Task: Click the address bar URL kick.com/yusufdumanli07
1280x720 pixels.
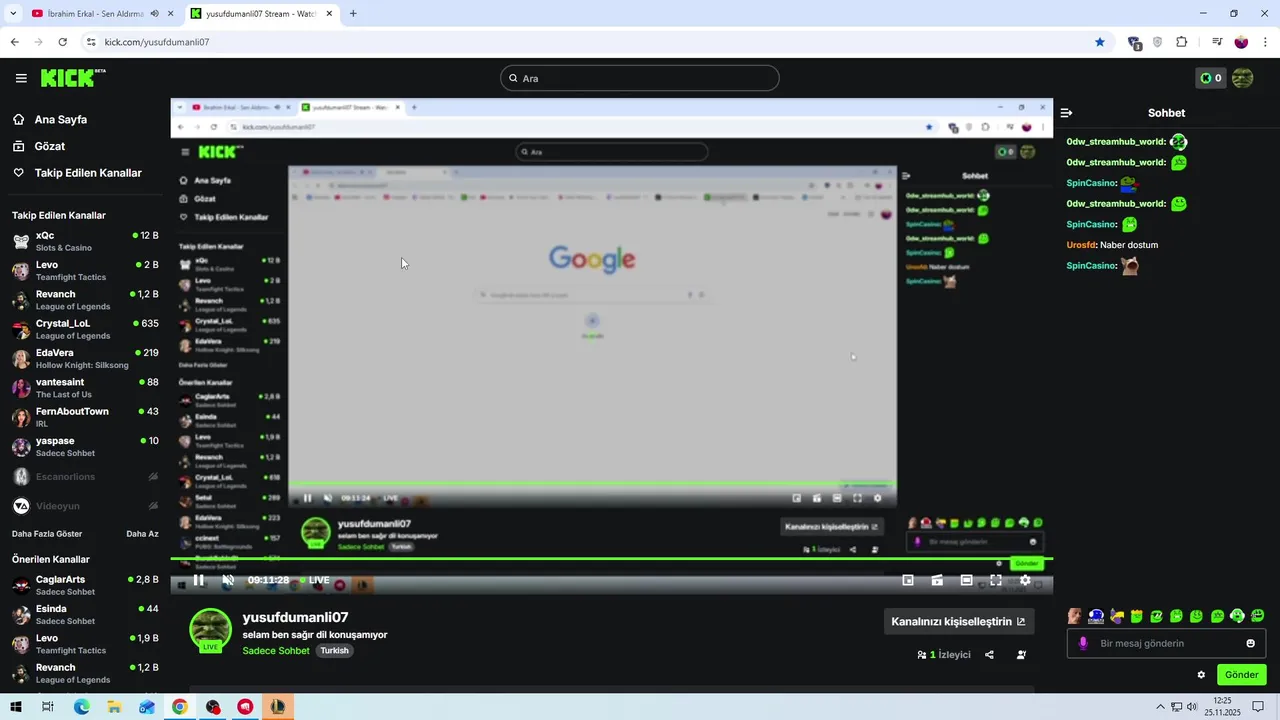Action: (x=157, y=42)
